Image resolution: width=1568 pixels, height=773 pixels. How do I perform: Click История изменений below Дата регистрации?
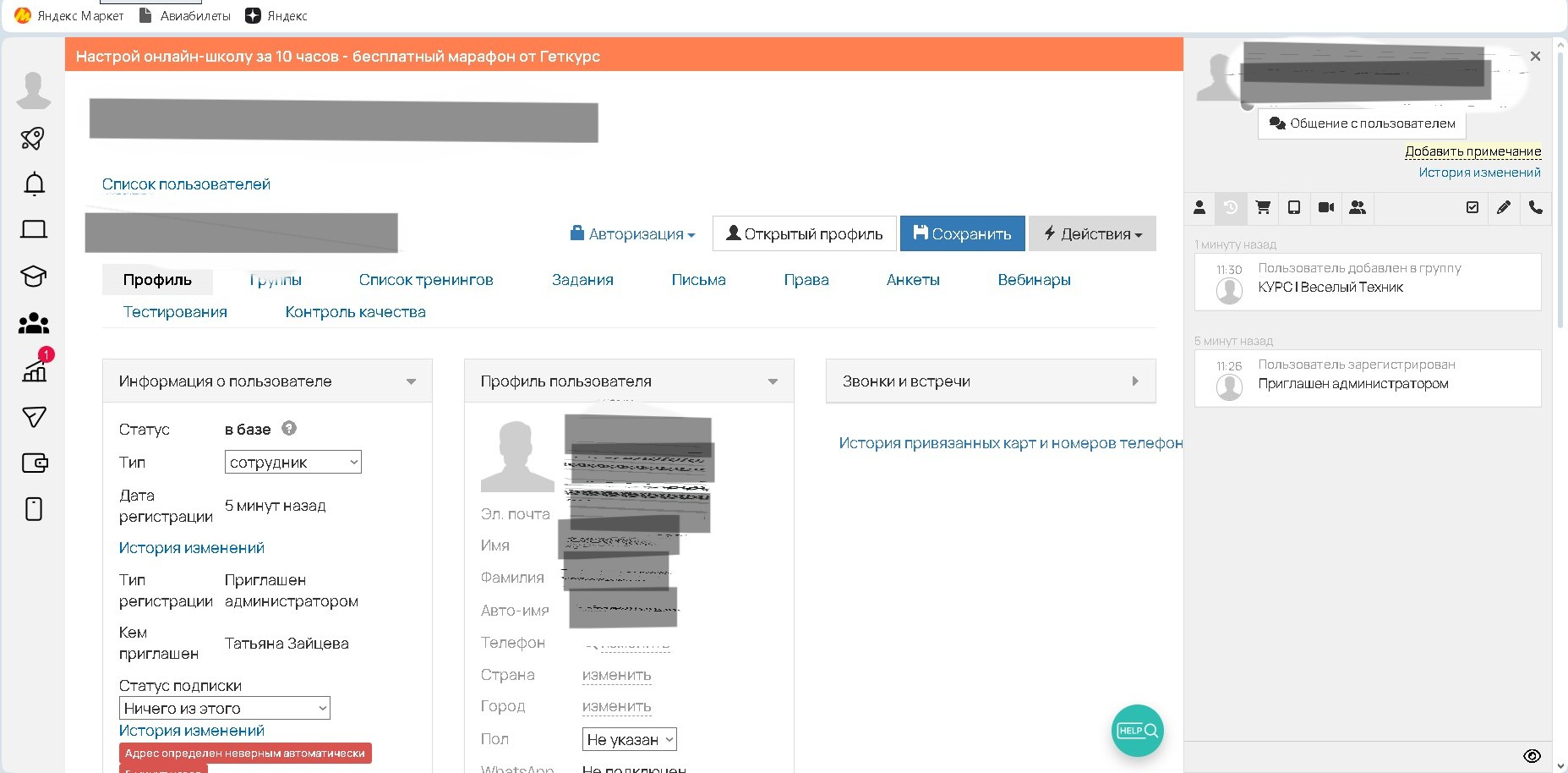pos(192,548)
